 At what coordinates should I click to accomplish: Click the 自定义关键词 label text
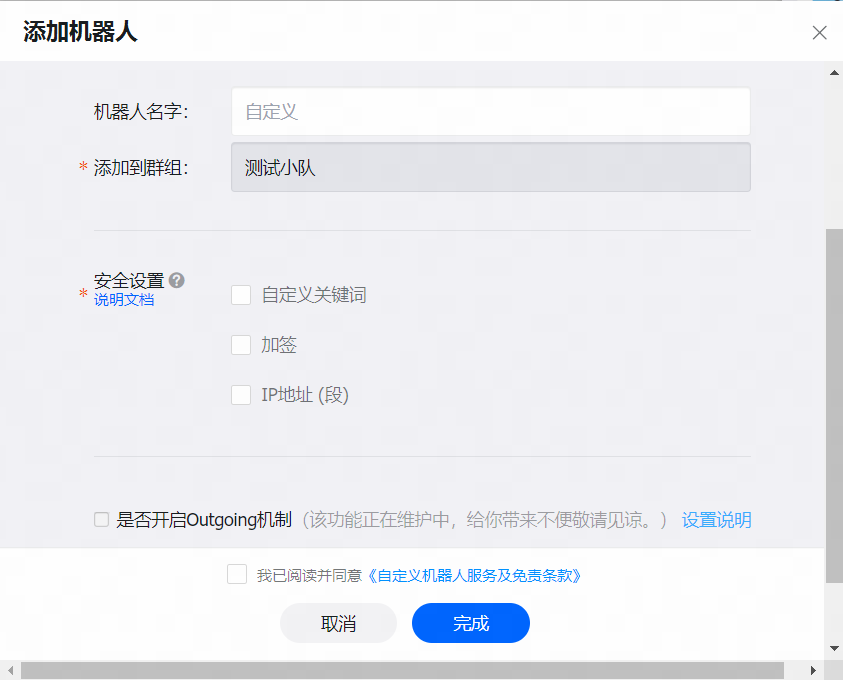point(314,295)
